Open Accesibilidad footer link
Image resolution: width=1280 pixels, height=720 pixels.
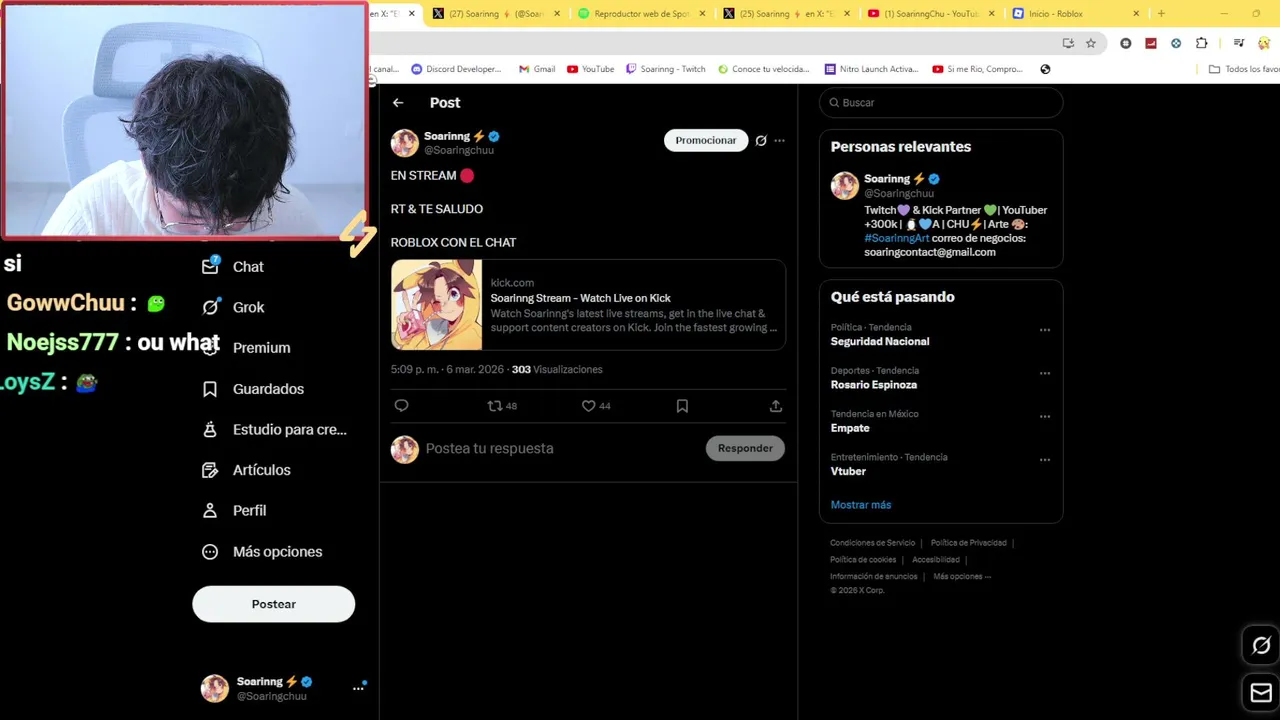click(x=936, y=560)
